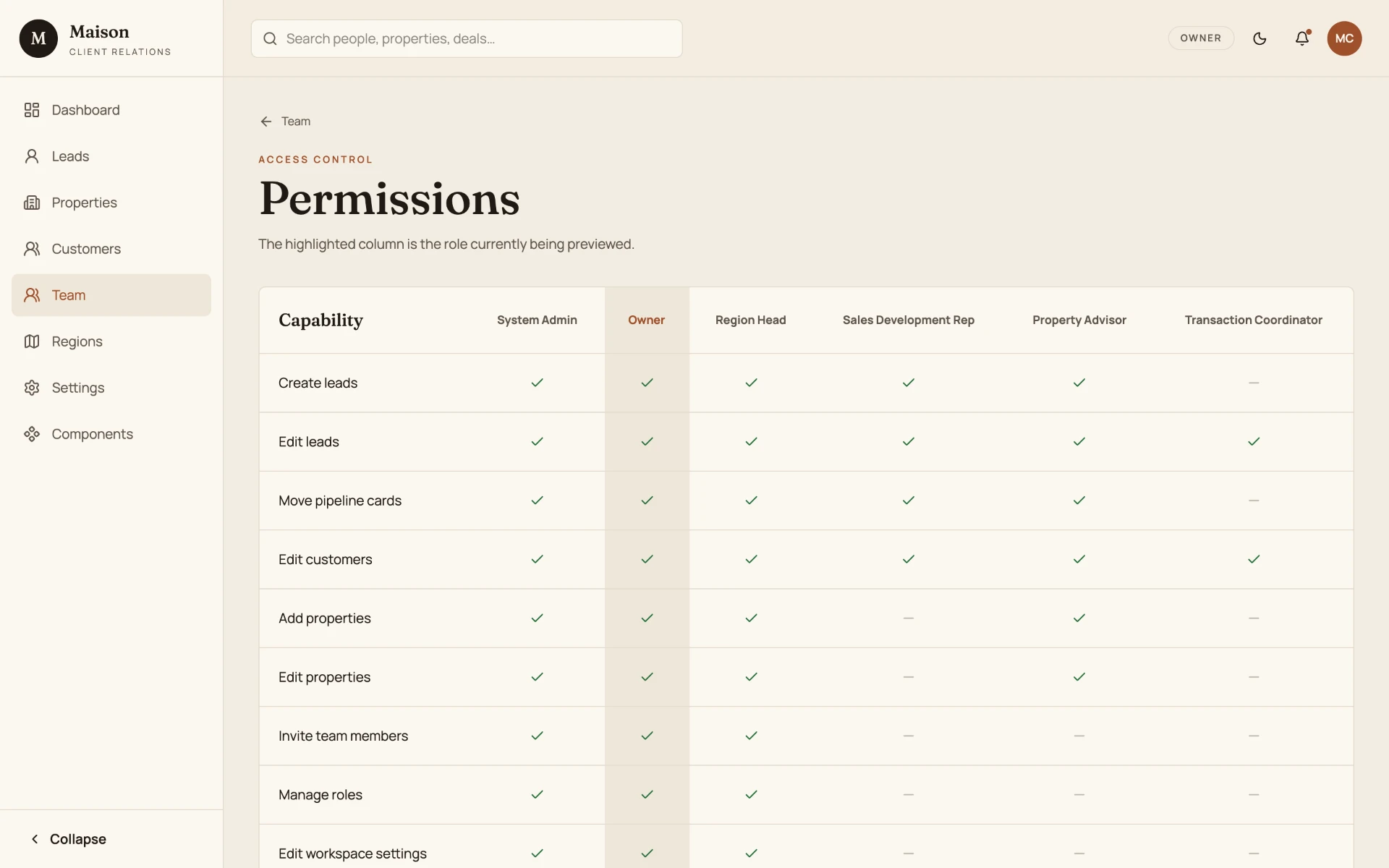The image size is (1389, 868).
Task: Click the Leads person icon
Action: coord(32,156)
